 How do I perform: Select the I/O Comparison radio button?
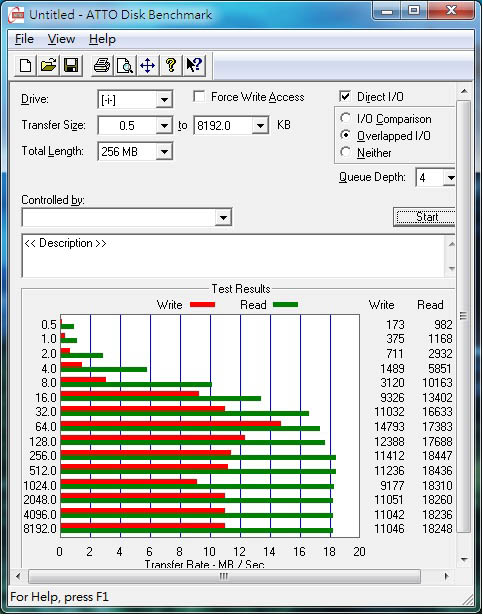click(x=345, y=118)
